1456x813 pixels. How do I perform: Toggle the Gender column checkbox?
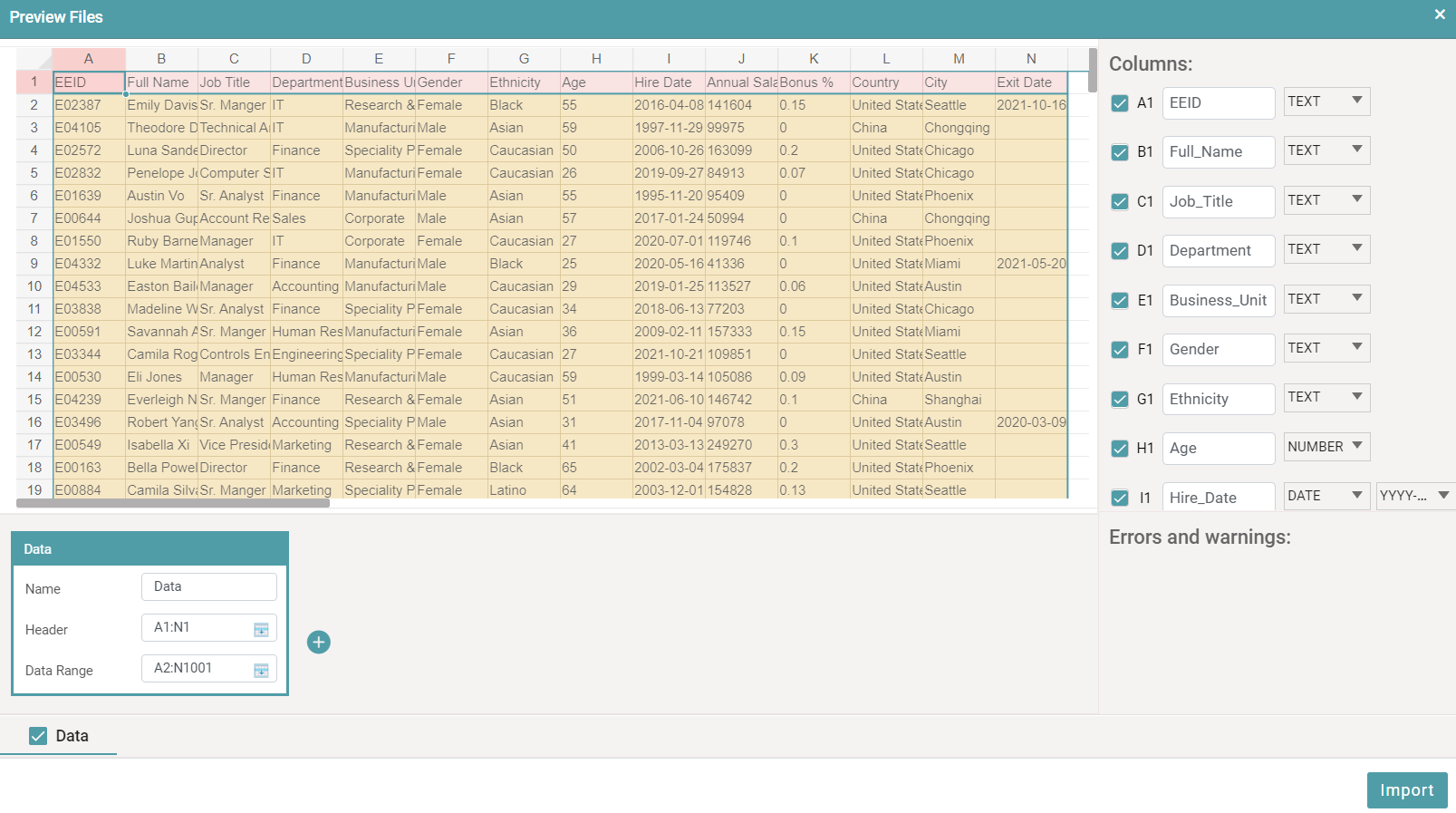[x=1120, y=350]
